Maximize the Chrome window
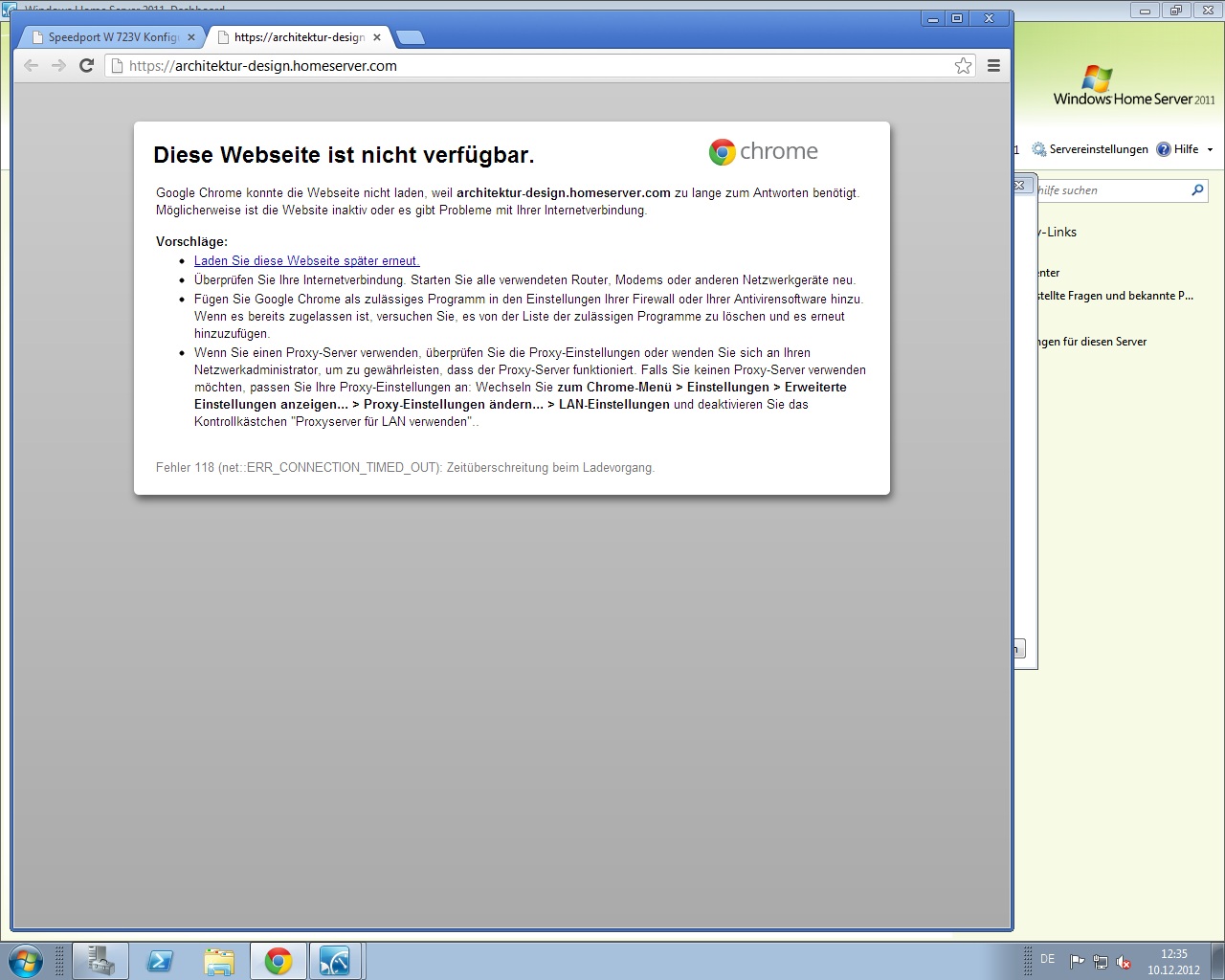The image size is (1225, 980). click(x=957, y=18)
